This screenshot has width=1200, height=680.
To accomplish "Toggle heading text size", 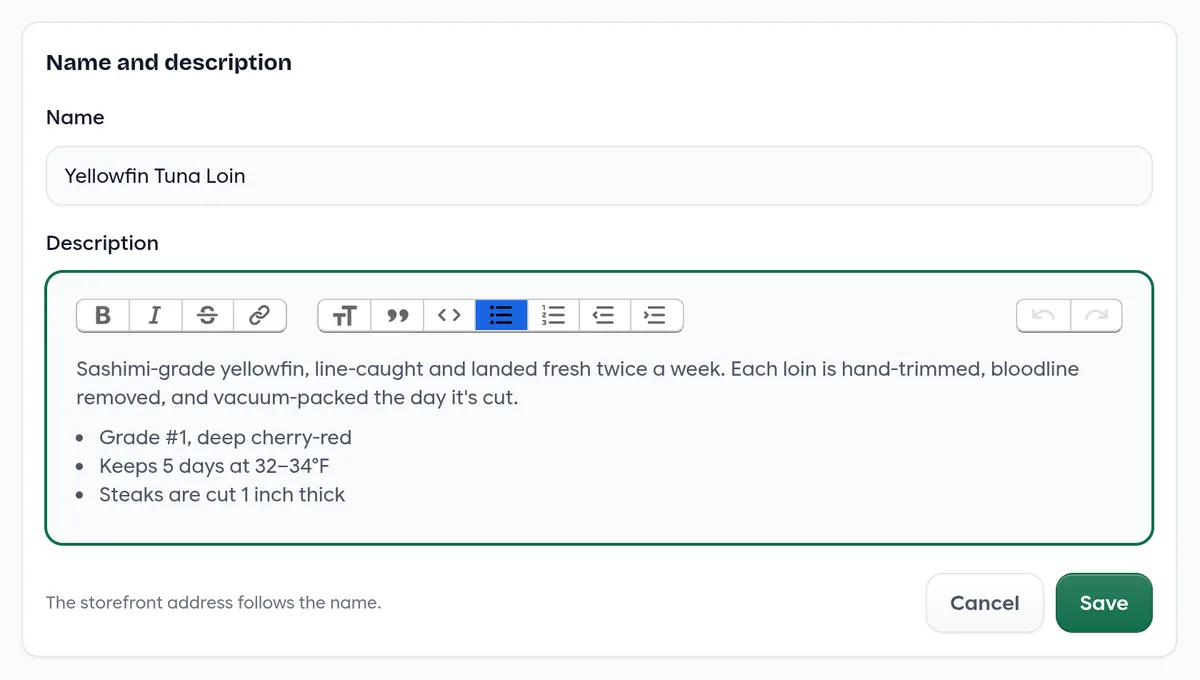I will coord(345,316).
